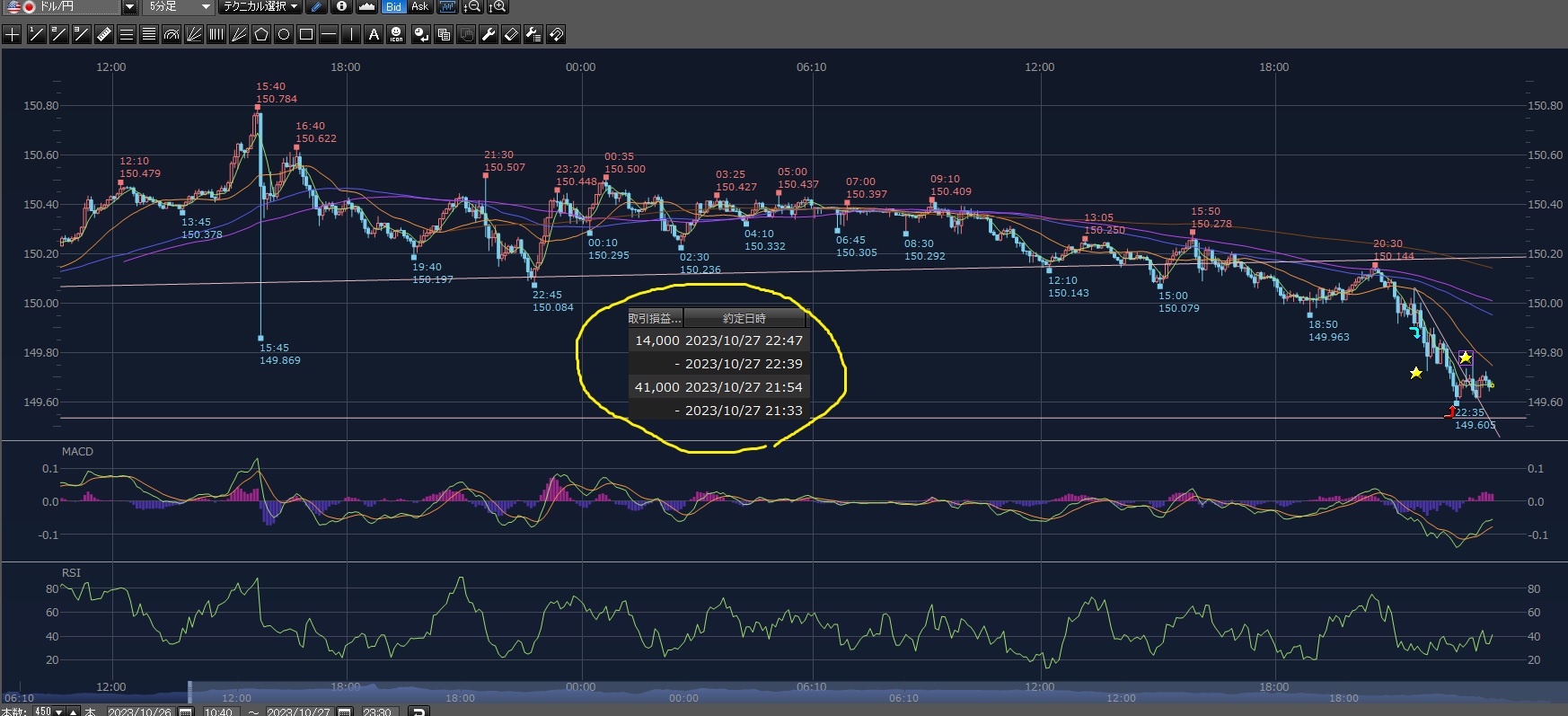1568x716 pixels.
Task: Grab the chart range slider handle
Action: point(189,692)
